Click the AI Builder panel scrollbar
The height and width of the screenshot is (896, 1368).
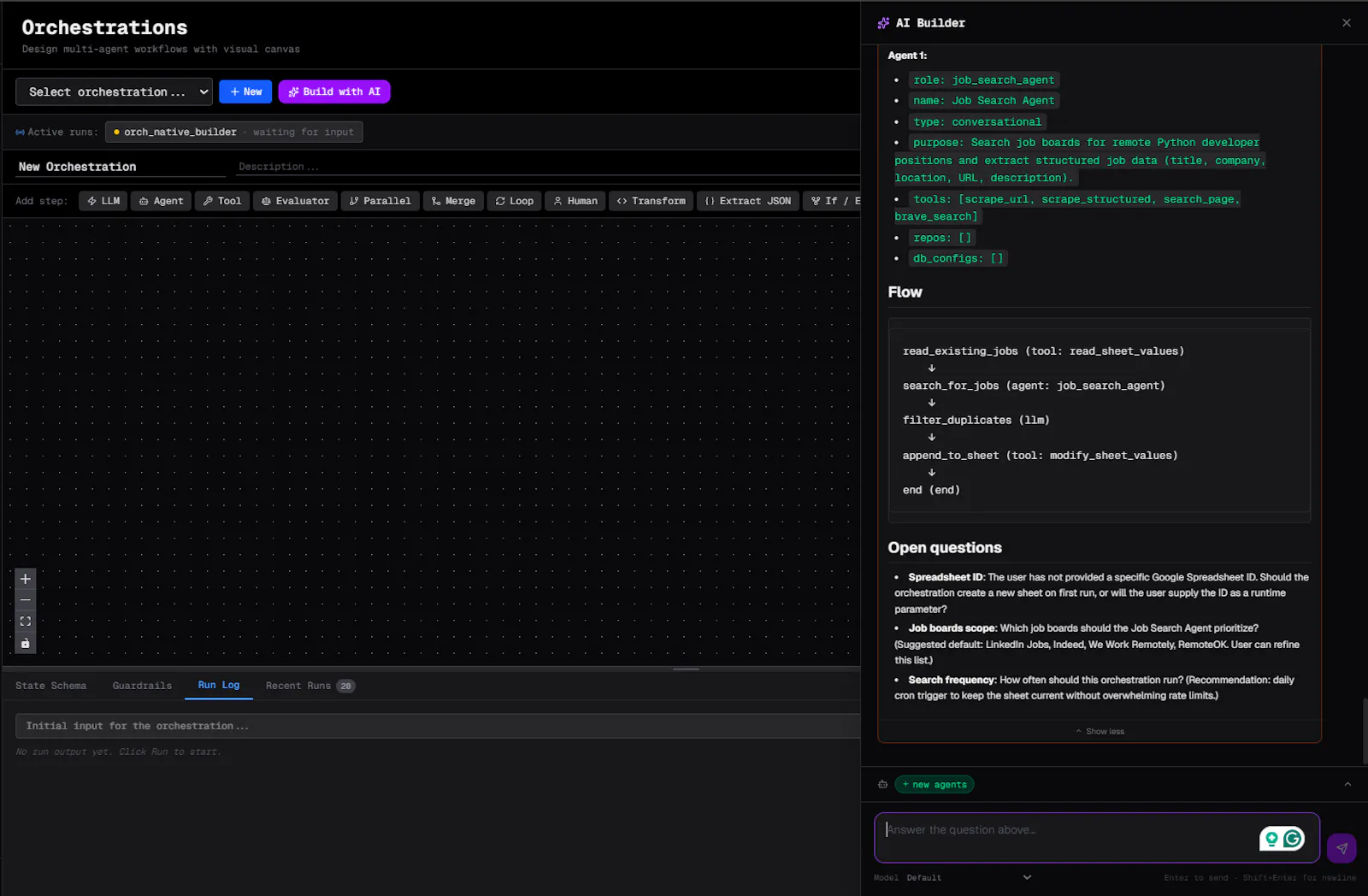(x=1365, y=731)
